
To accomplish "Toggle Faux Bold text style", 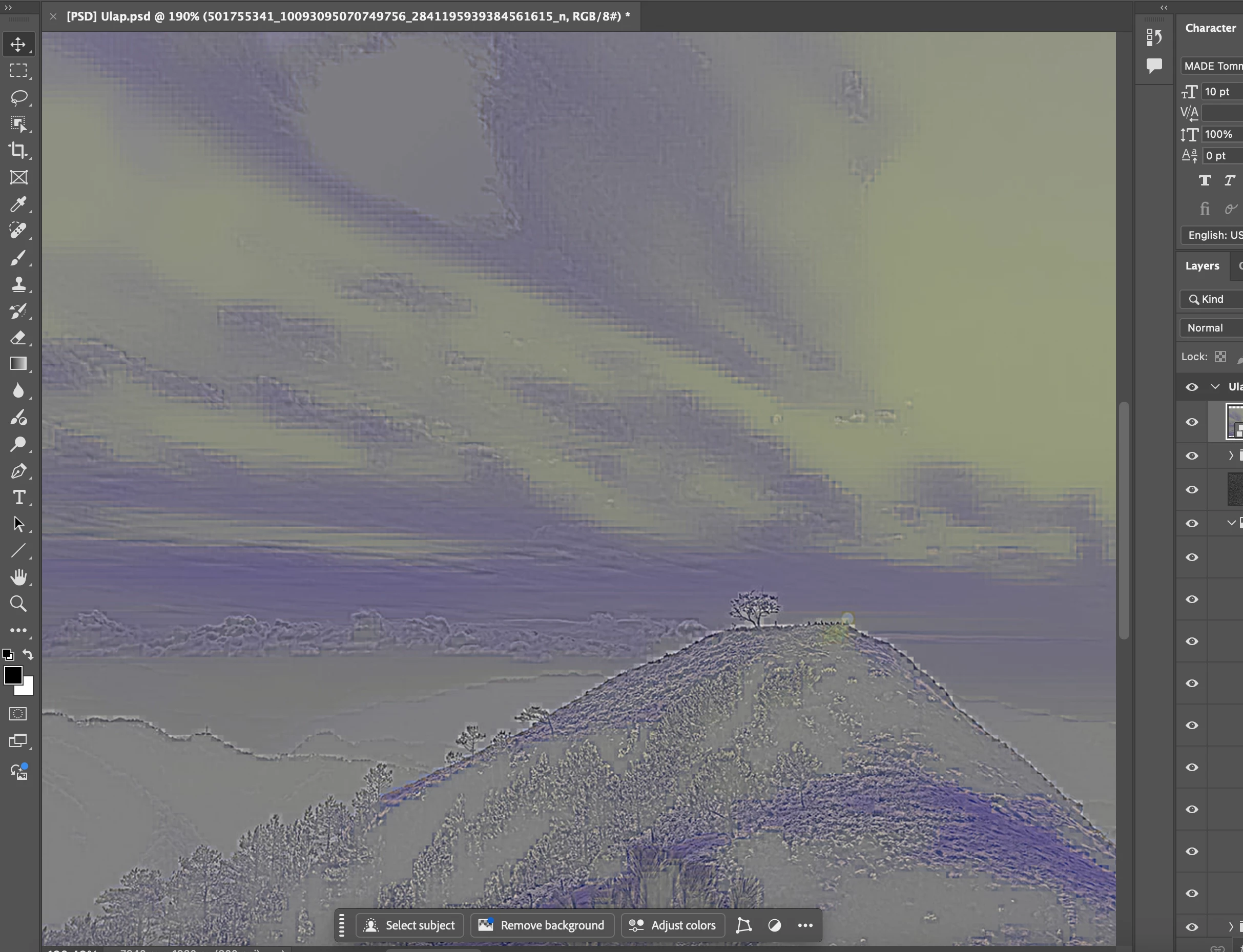I will 1205,181.
